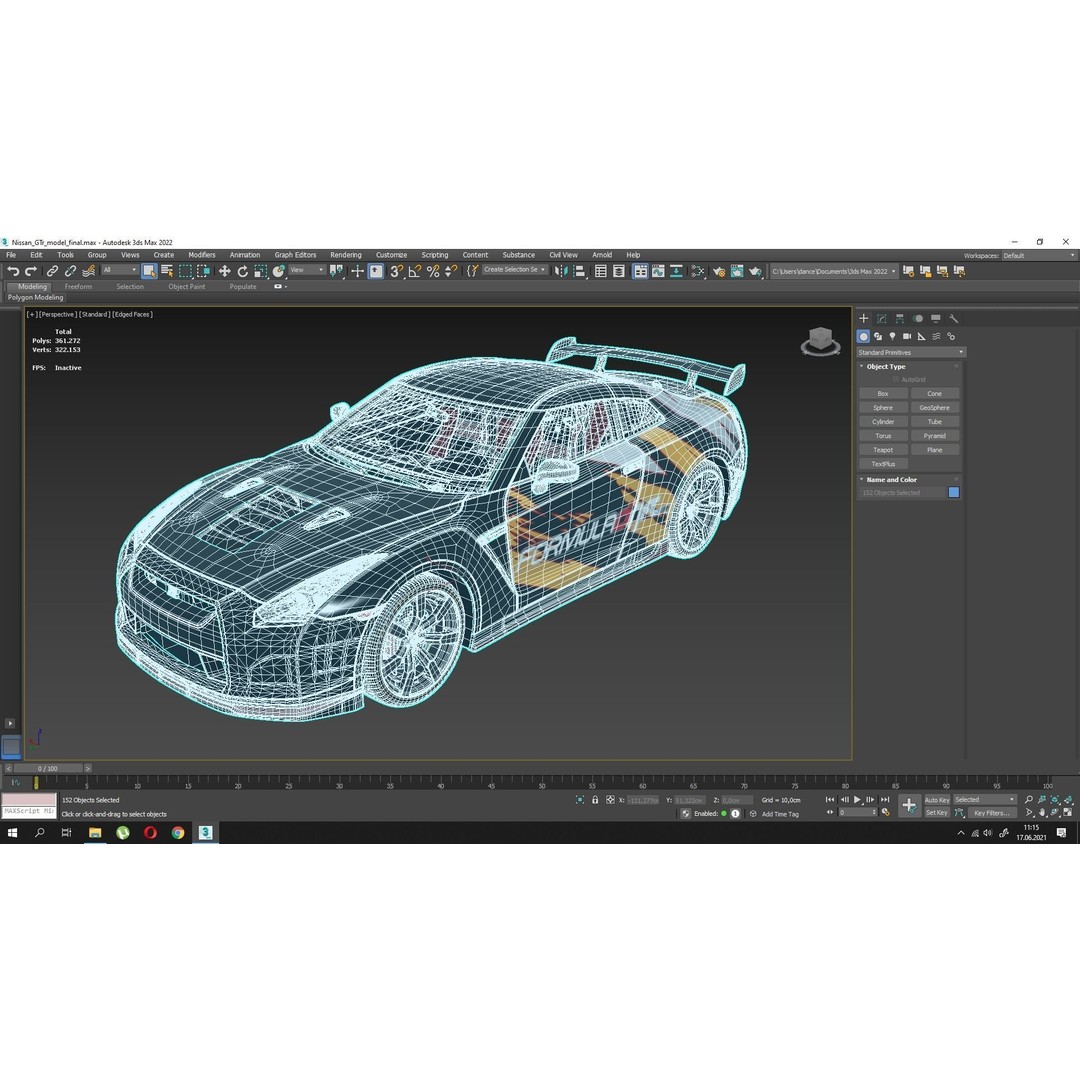Select the Bind to Space Warp icon
The height and width of the screenshot is (1080, 1080).
88,271
